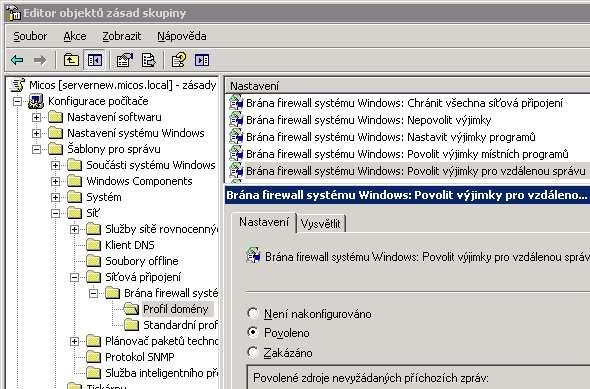Select Chránit všechna síťová připojení setting

tap(404, 103)
